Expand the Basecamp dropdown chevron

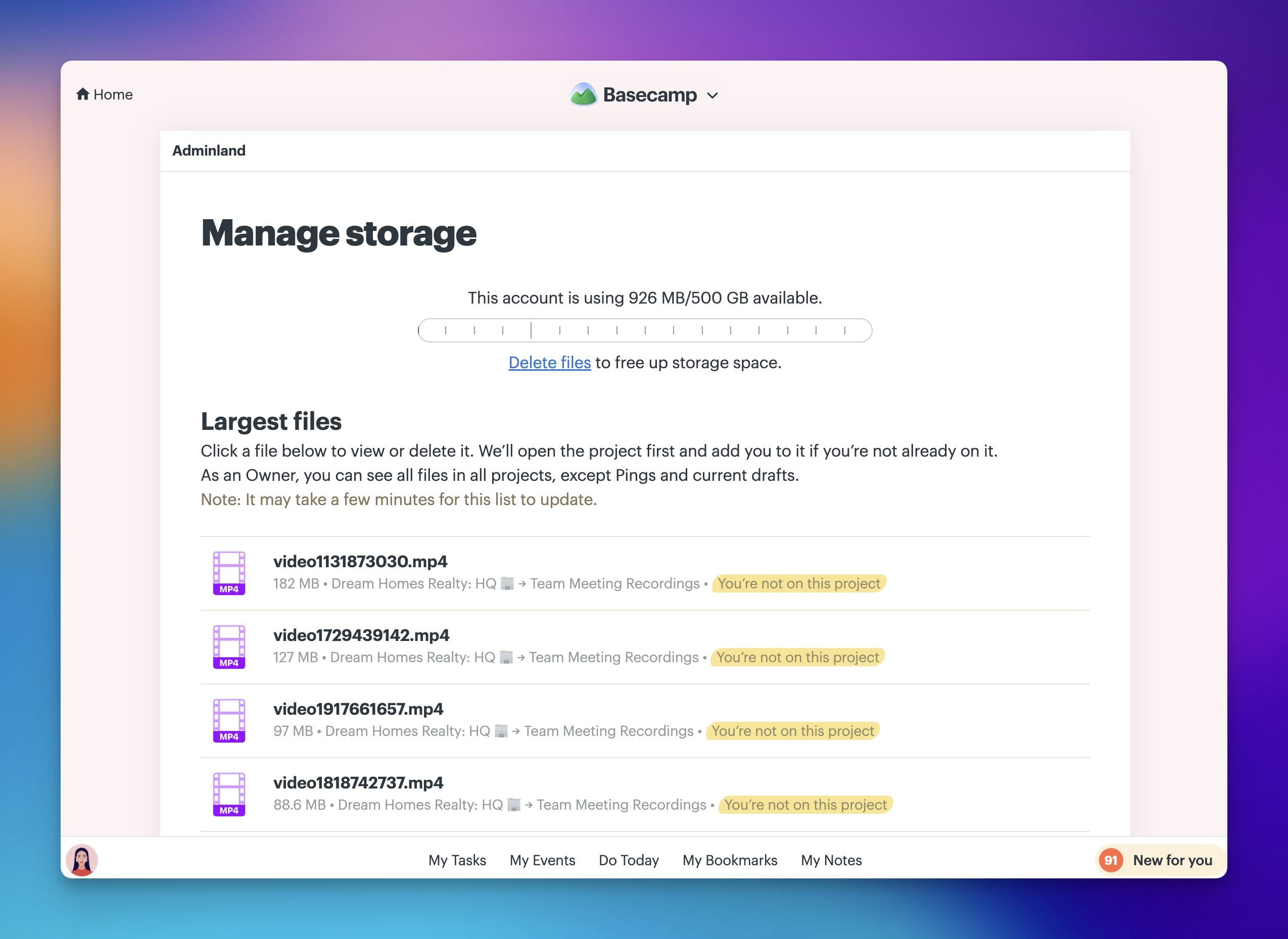[712, 95]
